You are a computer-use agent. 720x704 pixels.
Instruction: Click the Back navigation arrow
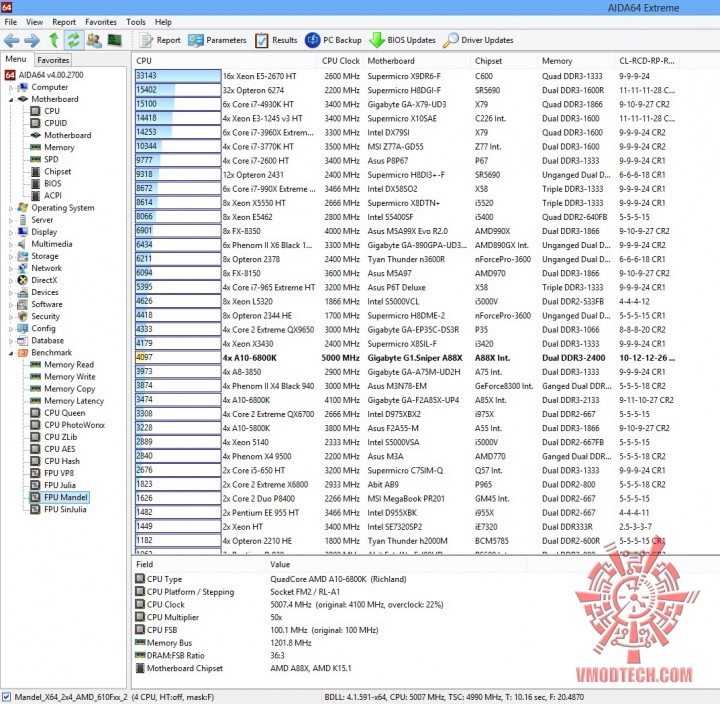coord(11,40)
